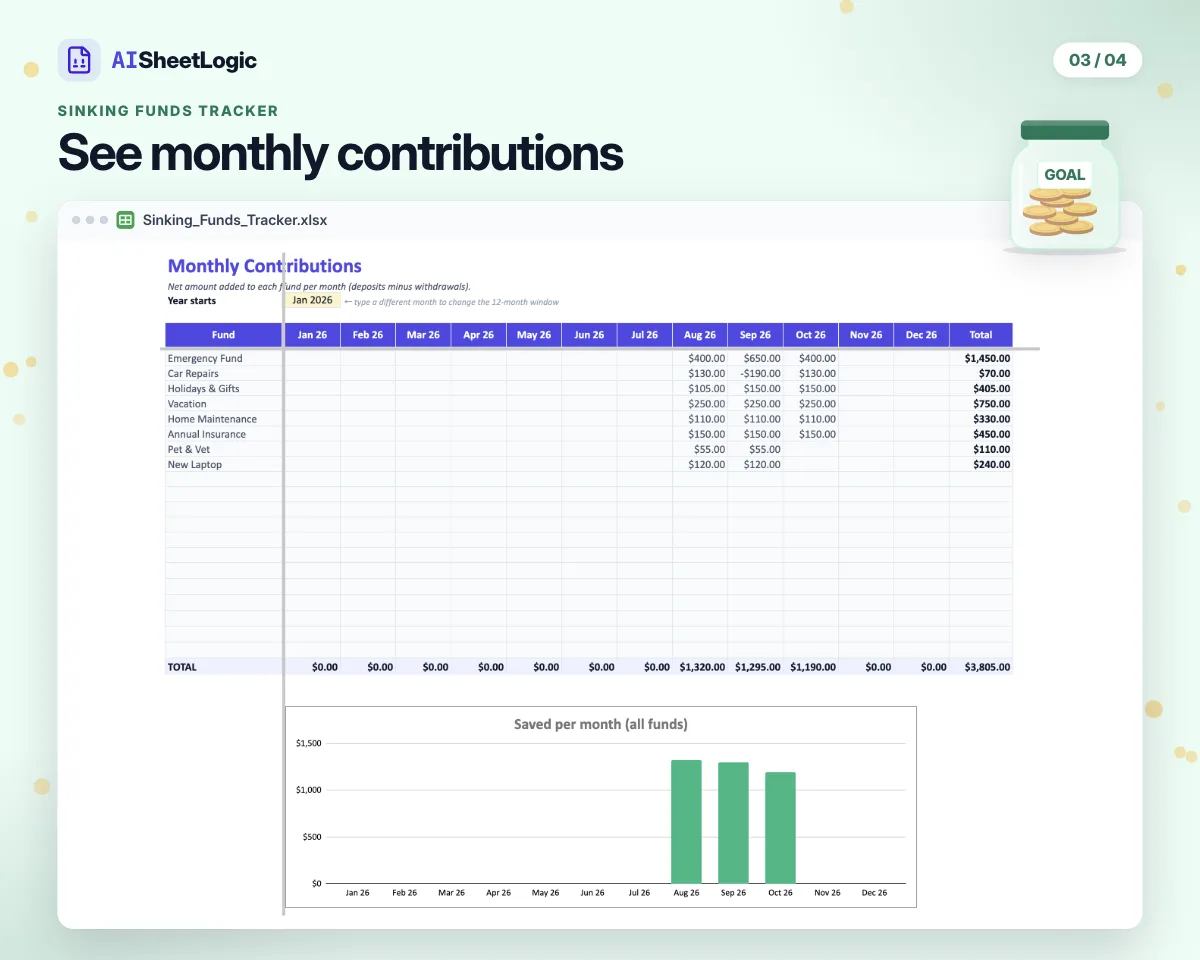Click the chart title Saved per month

tap(601, 724)
